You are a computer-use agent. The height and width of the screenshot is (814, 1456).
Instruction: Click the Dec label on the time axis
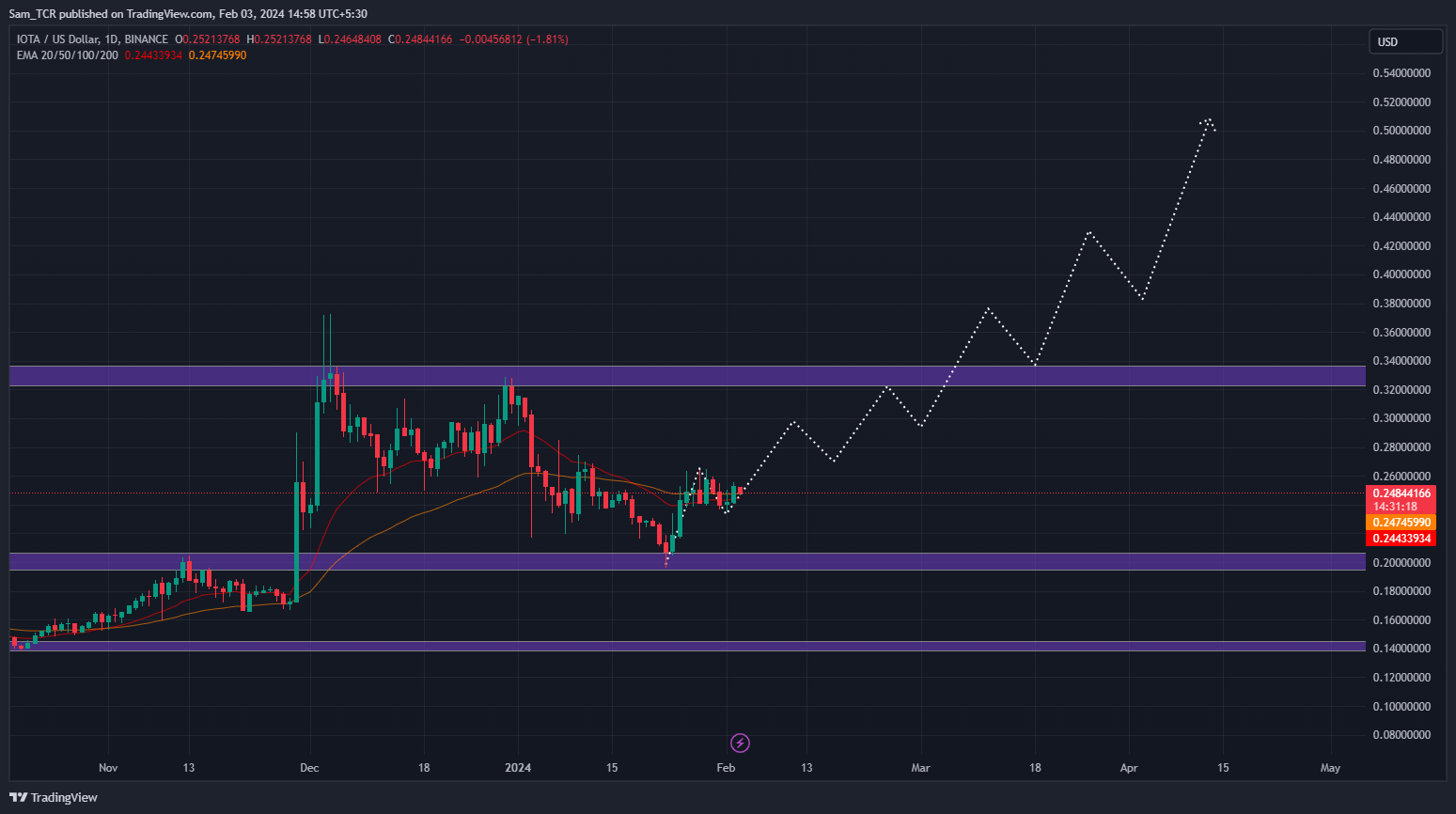309,768
